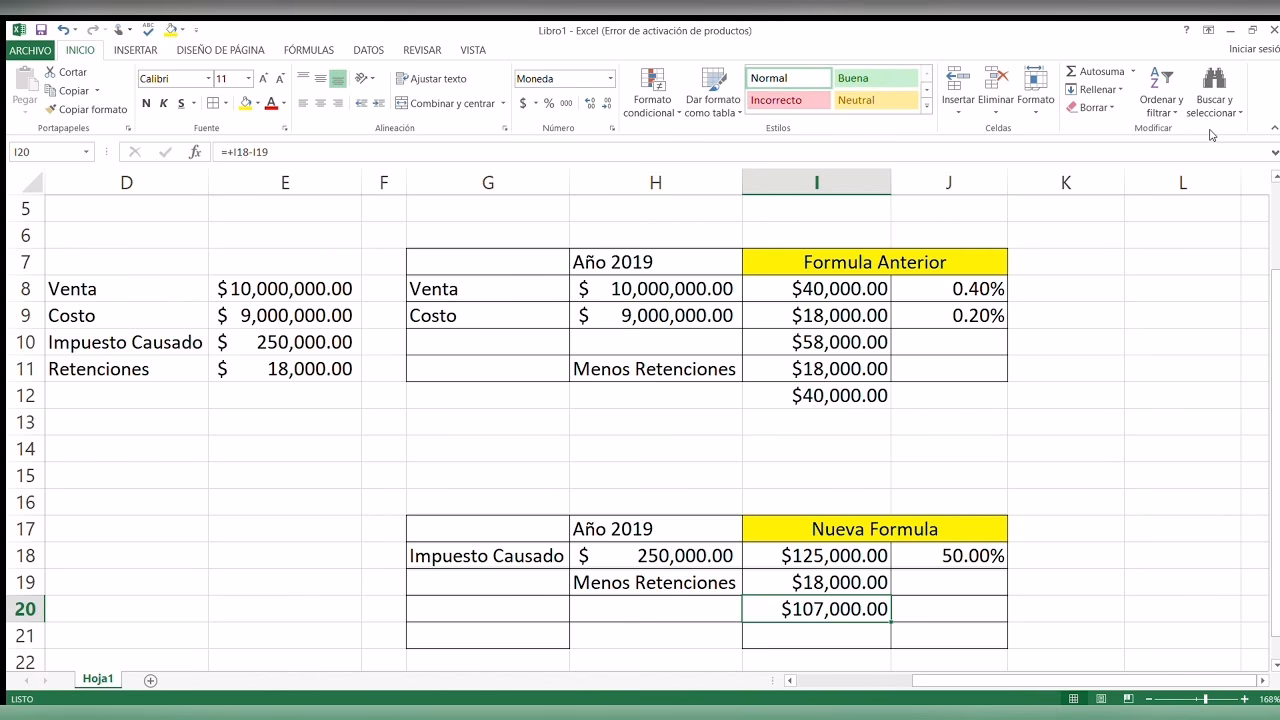Image resolution: width=1280 pixels, height=720 pixels.
Task: Click the Copiar formato paintbrush
Action: coord(51,109)
